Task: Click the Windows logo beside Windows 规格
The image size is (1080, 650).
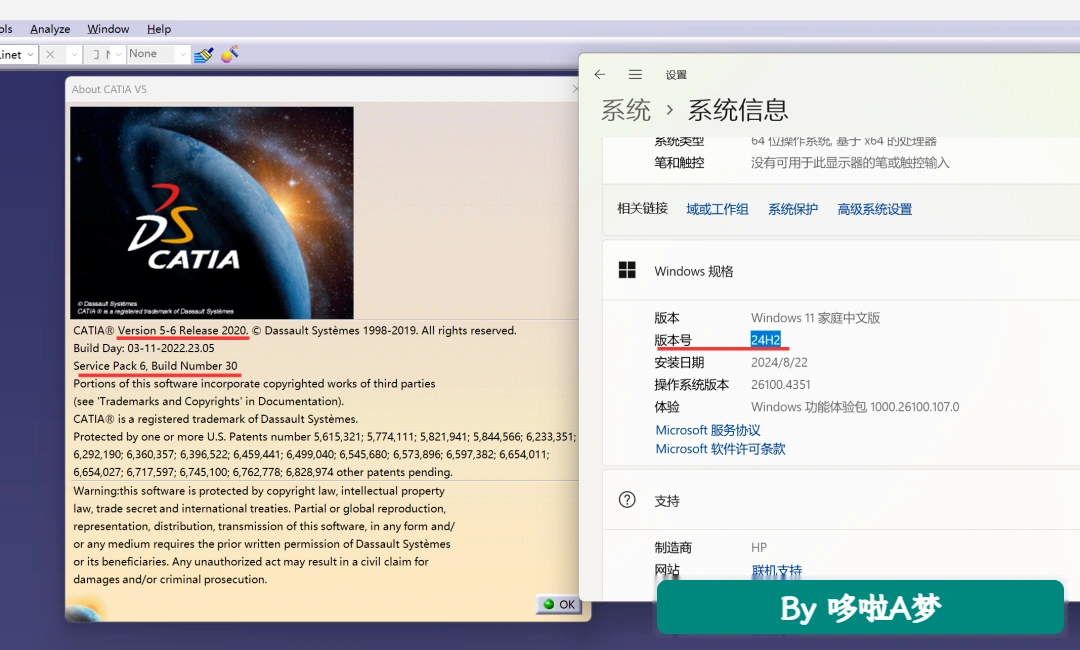Action: (x=627, y=270)
